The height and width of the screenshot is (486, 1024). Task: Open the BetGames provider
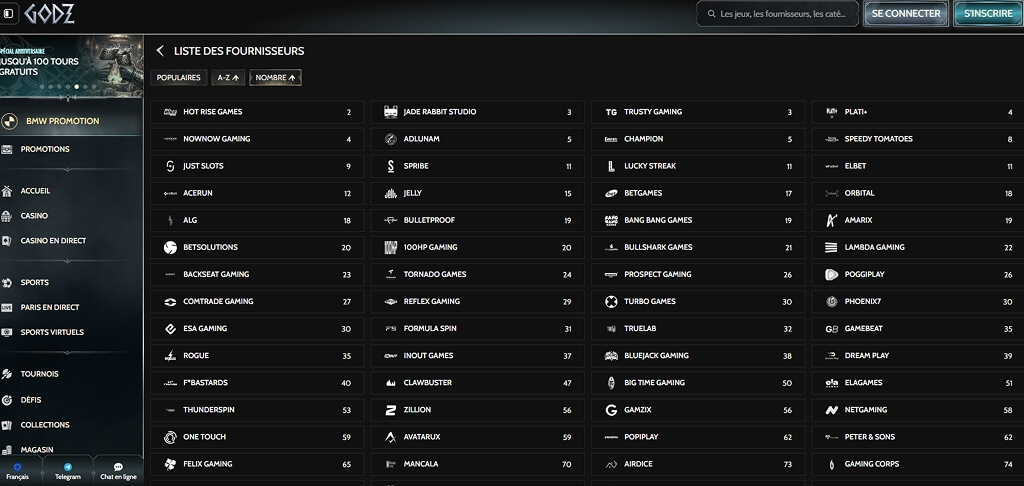pos(698,193)
